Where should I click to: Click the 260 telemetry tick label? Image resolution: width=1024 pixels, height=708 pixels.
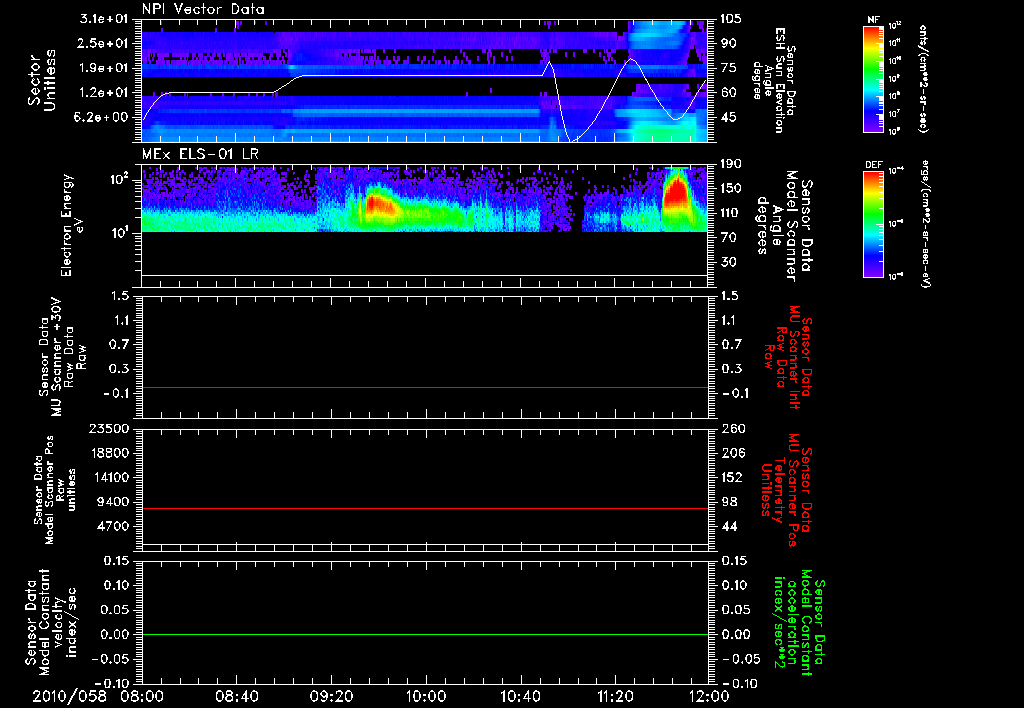731,429
